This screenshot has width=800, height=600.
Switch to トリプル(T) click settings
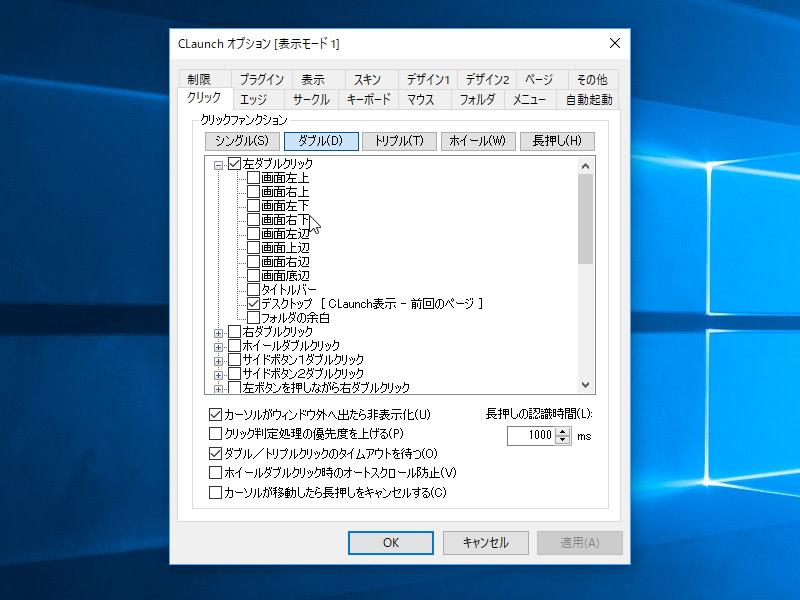pyautogui.click(x=399, y=141)
